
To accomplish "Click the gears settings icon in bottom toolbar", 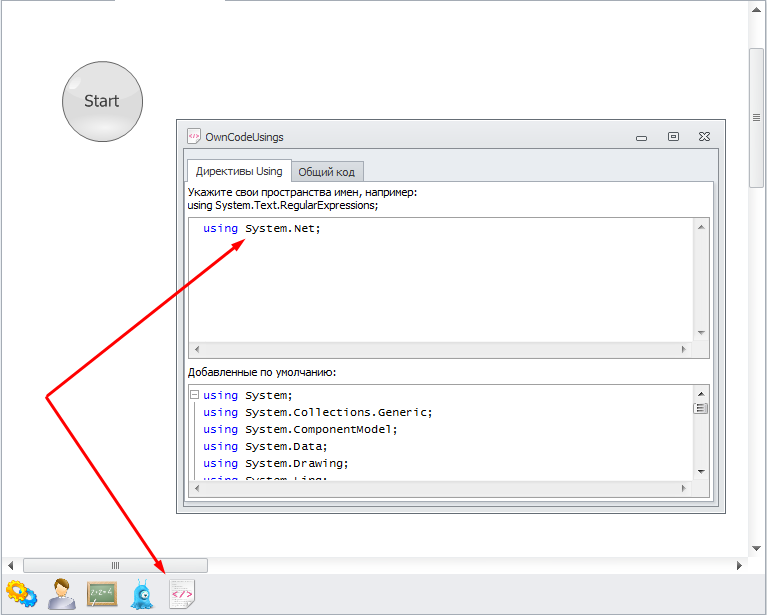I will click(21, 594).
